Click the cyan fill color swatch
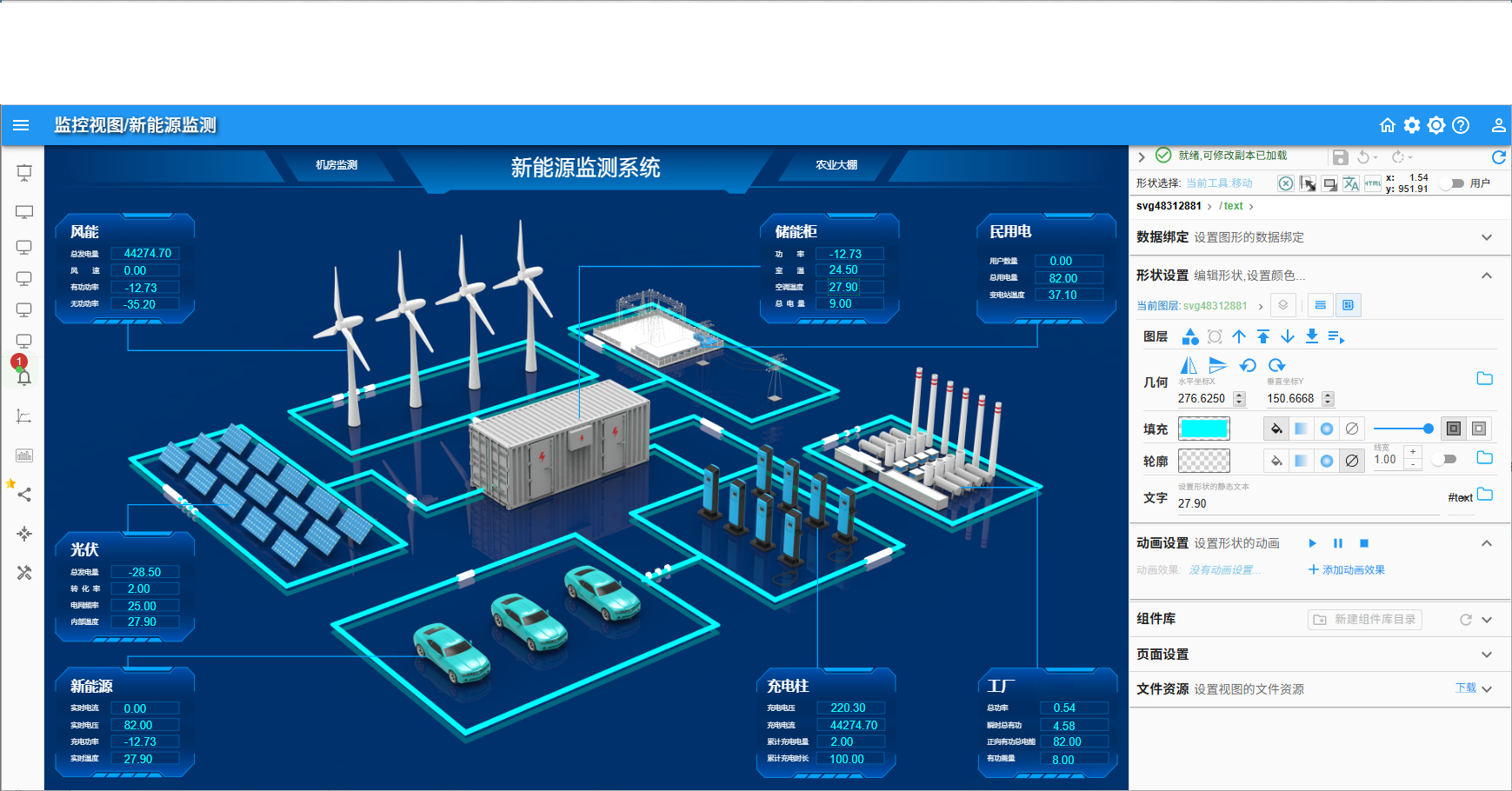 tap(1203, 429)
